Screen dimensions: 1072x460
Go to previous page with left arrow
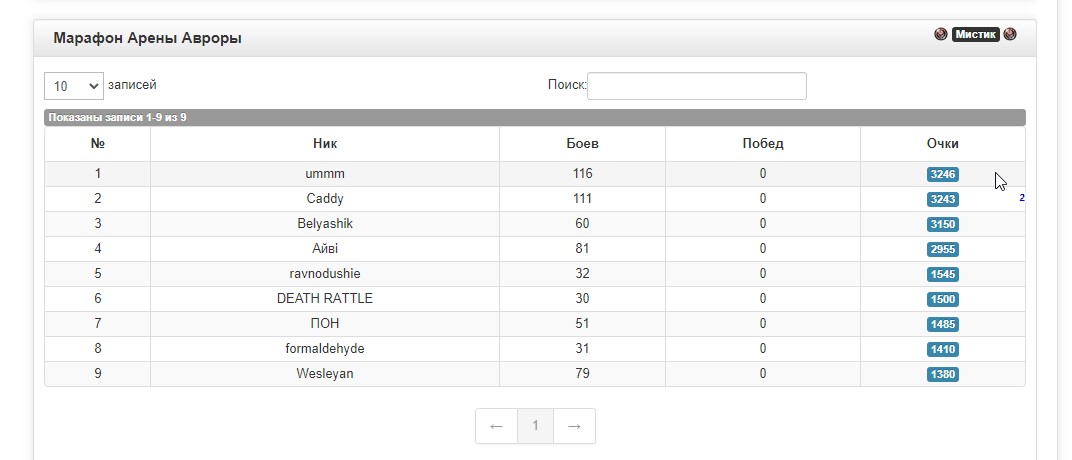click(496, 426)
